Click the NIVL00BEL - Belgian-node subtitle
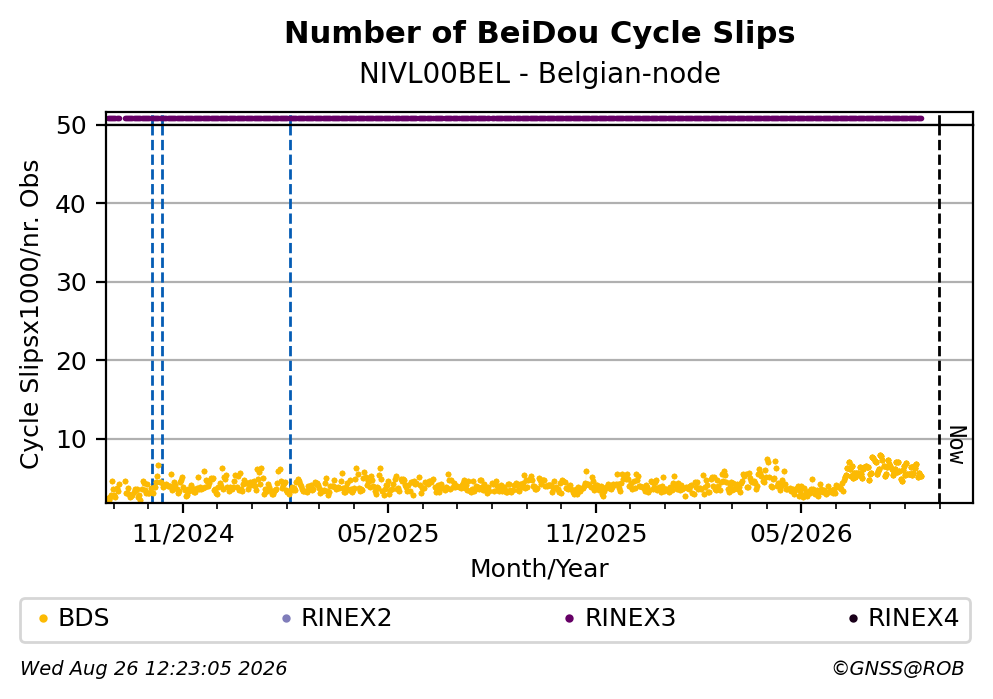Viewport: 993px width, 699px height. pyautogui.click(x=540, y=74)
